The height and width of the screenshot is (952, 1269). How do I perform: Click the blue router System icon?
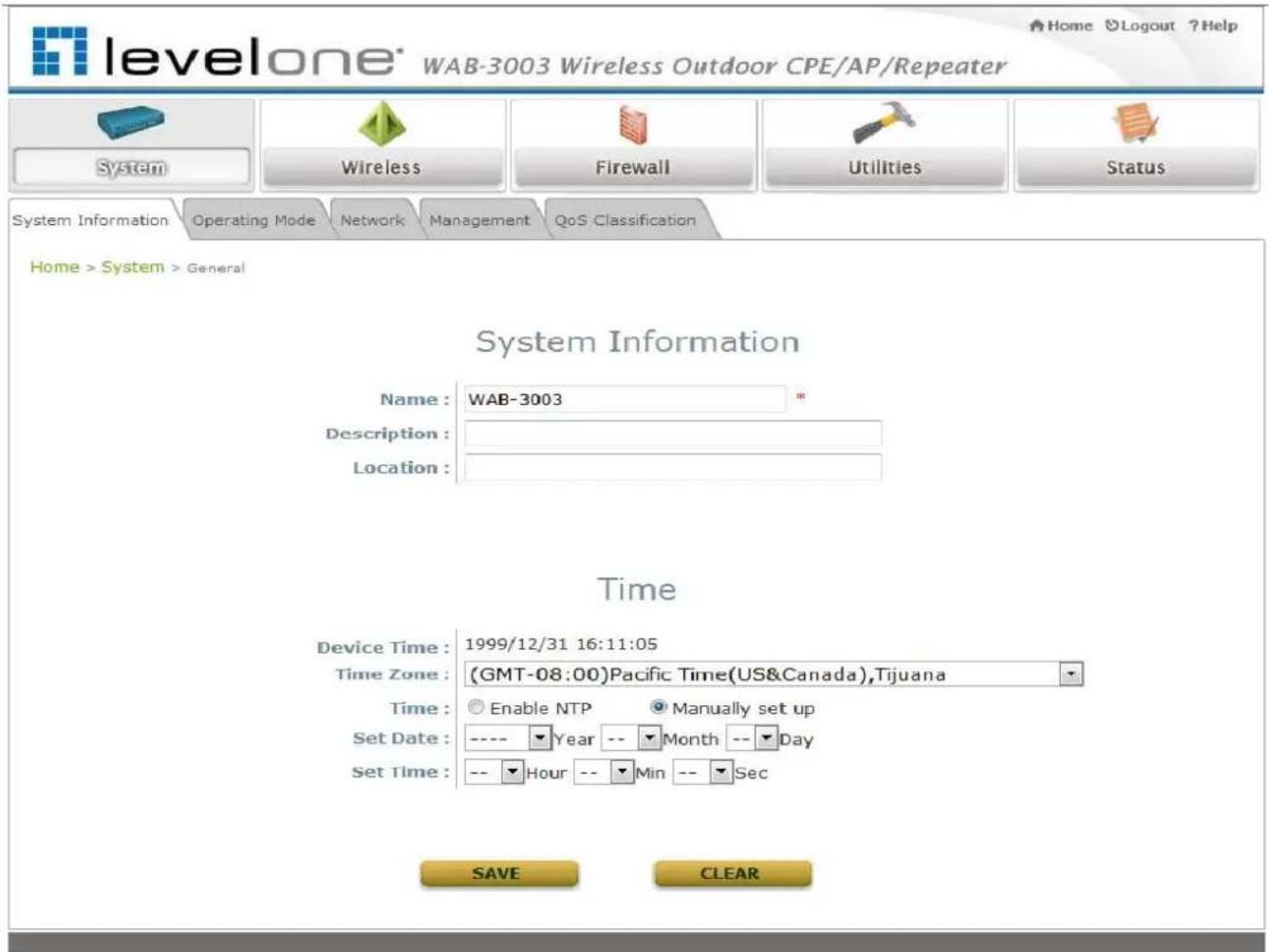(130, 122)
